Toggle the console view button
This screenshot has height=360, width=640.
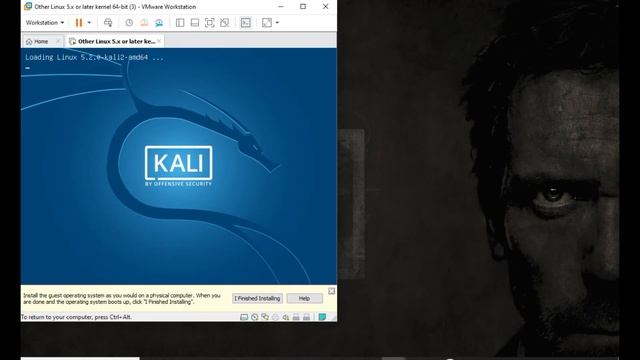coord(245,22)
